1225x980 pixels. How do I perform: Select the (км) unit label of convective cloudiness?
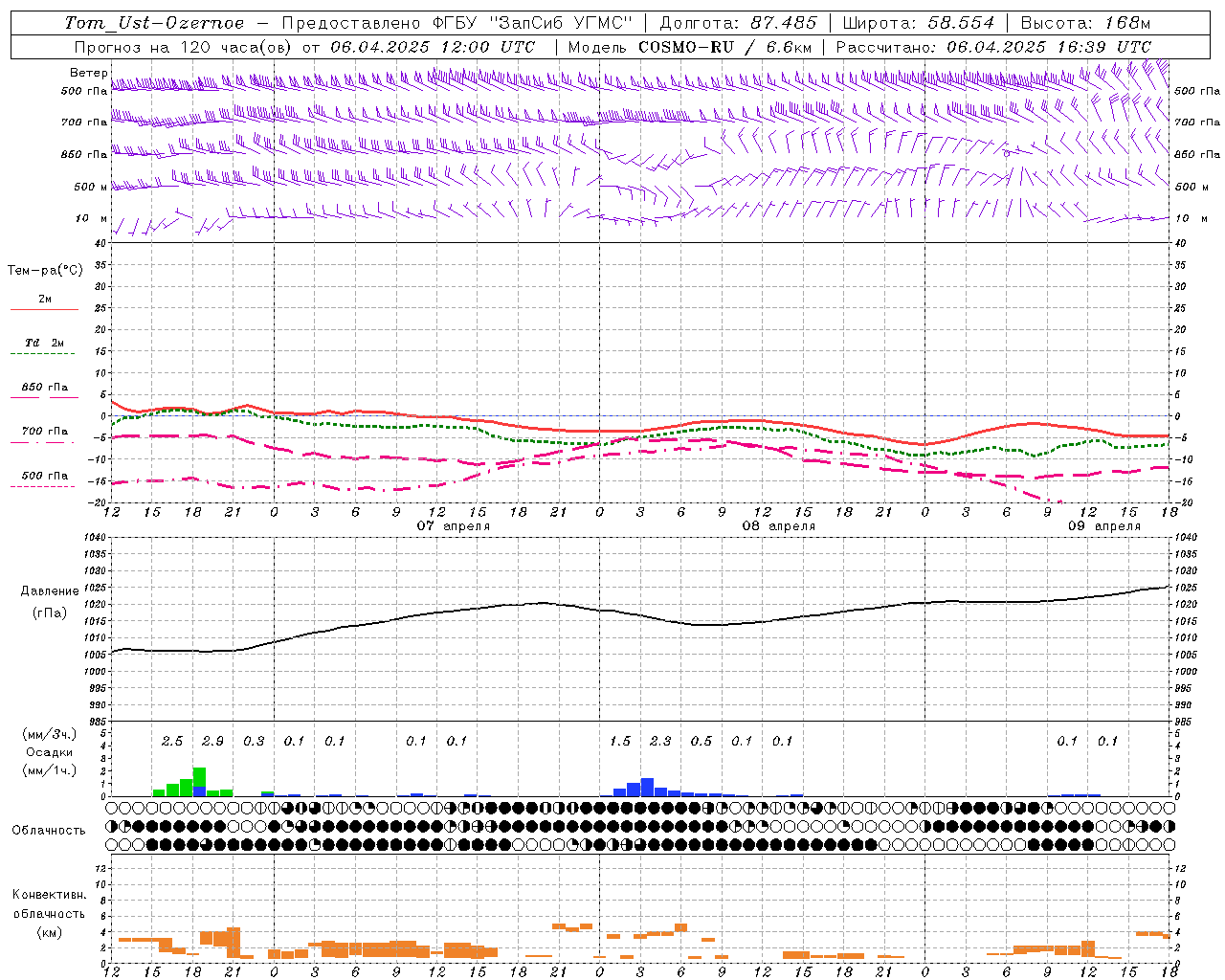click(x=50, y=932)
